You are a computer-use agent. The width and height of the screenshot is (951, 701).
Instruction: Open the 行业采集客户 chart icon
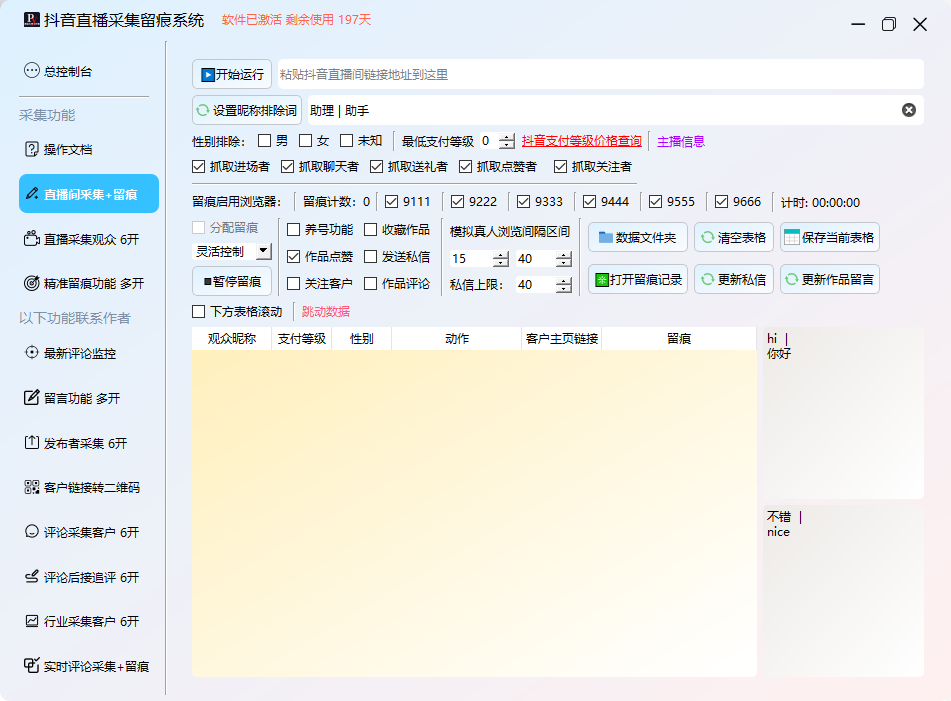pyautogui.click(x=32, y=621)
